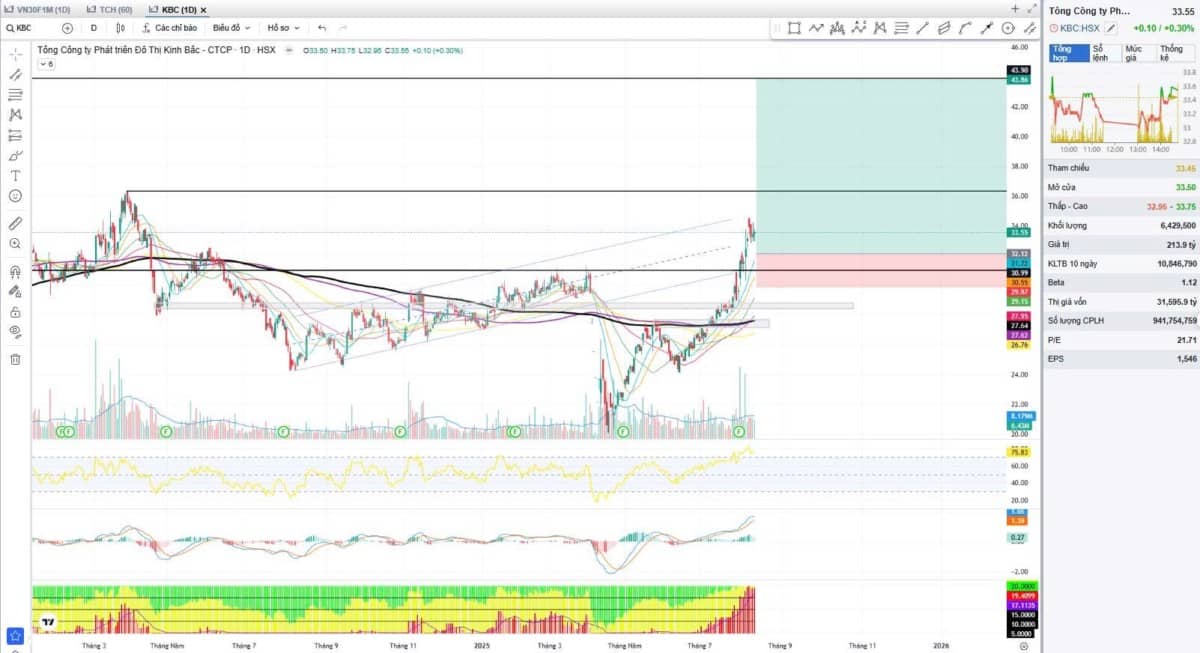Choose the text annotation tool
Screen dimensions: 1200x653
[x=15, y=175]
